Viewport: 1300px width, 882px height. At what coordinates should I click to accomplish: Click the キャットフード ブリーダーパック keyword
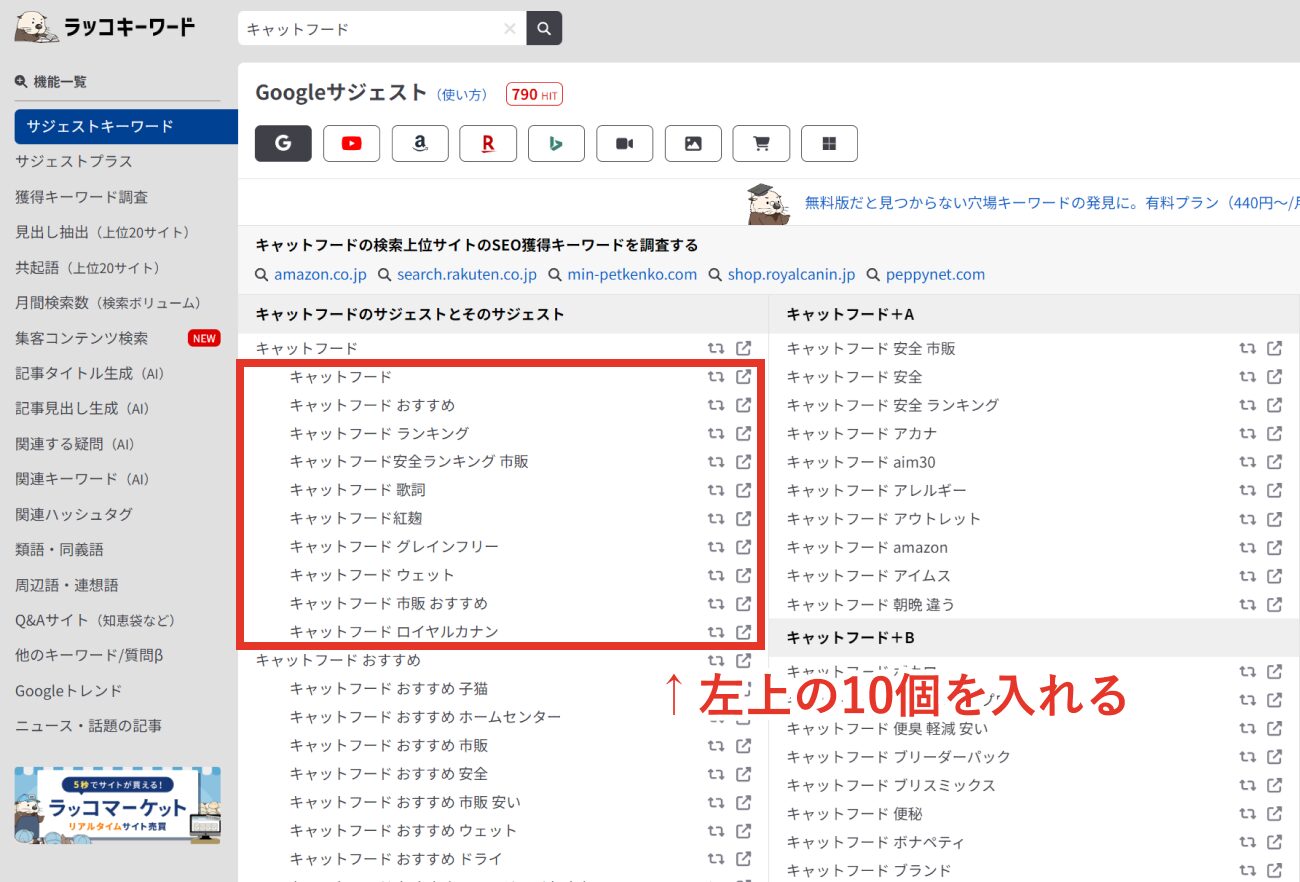[899, 756]
